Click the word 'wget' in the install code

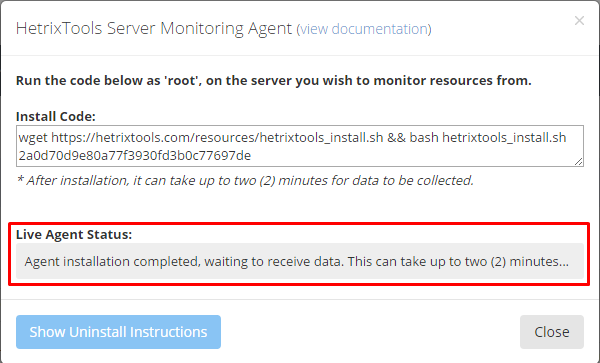[33, 138]
